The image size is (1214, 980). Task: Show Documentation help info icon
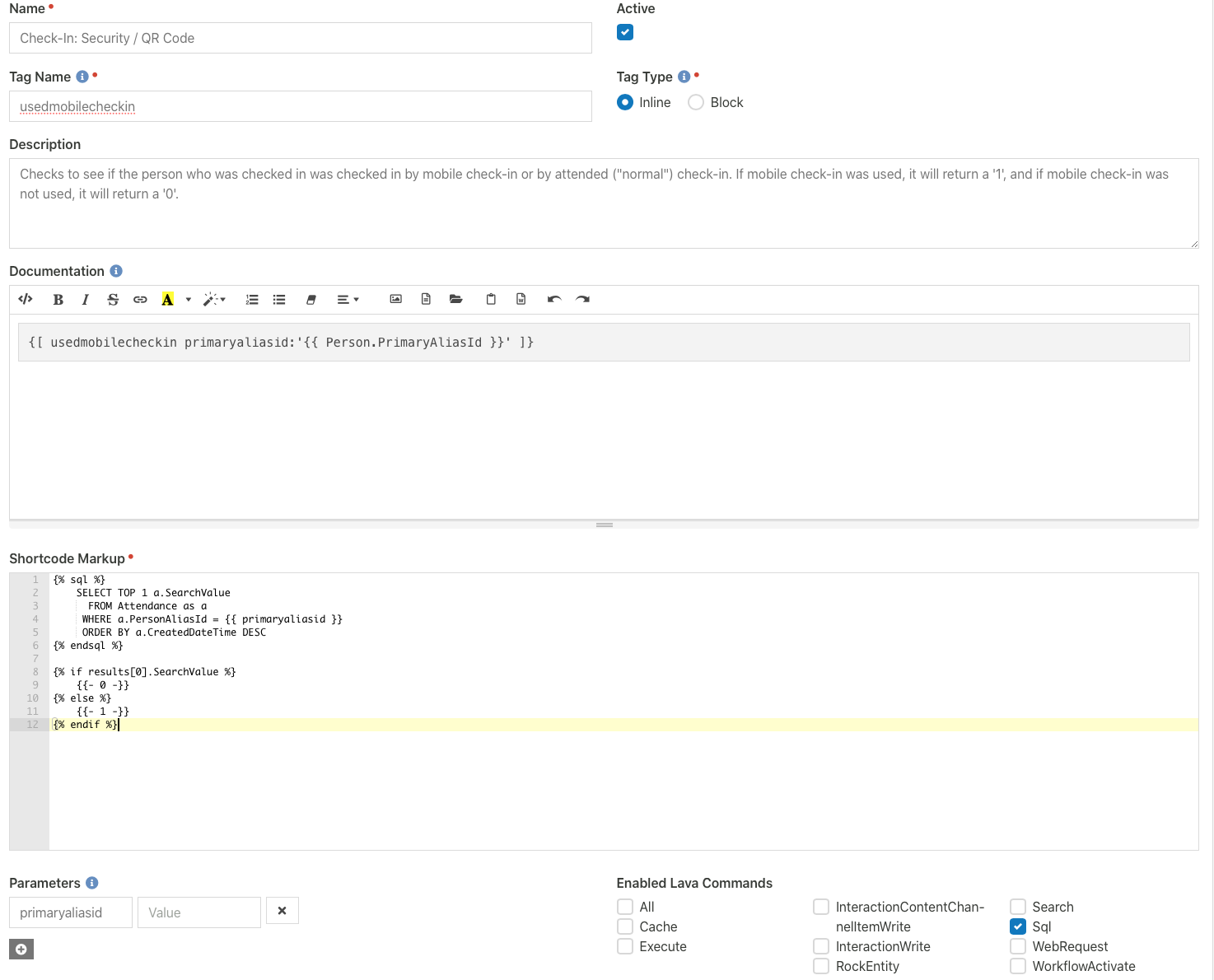(116, 271)
